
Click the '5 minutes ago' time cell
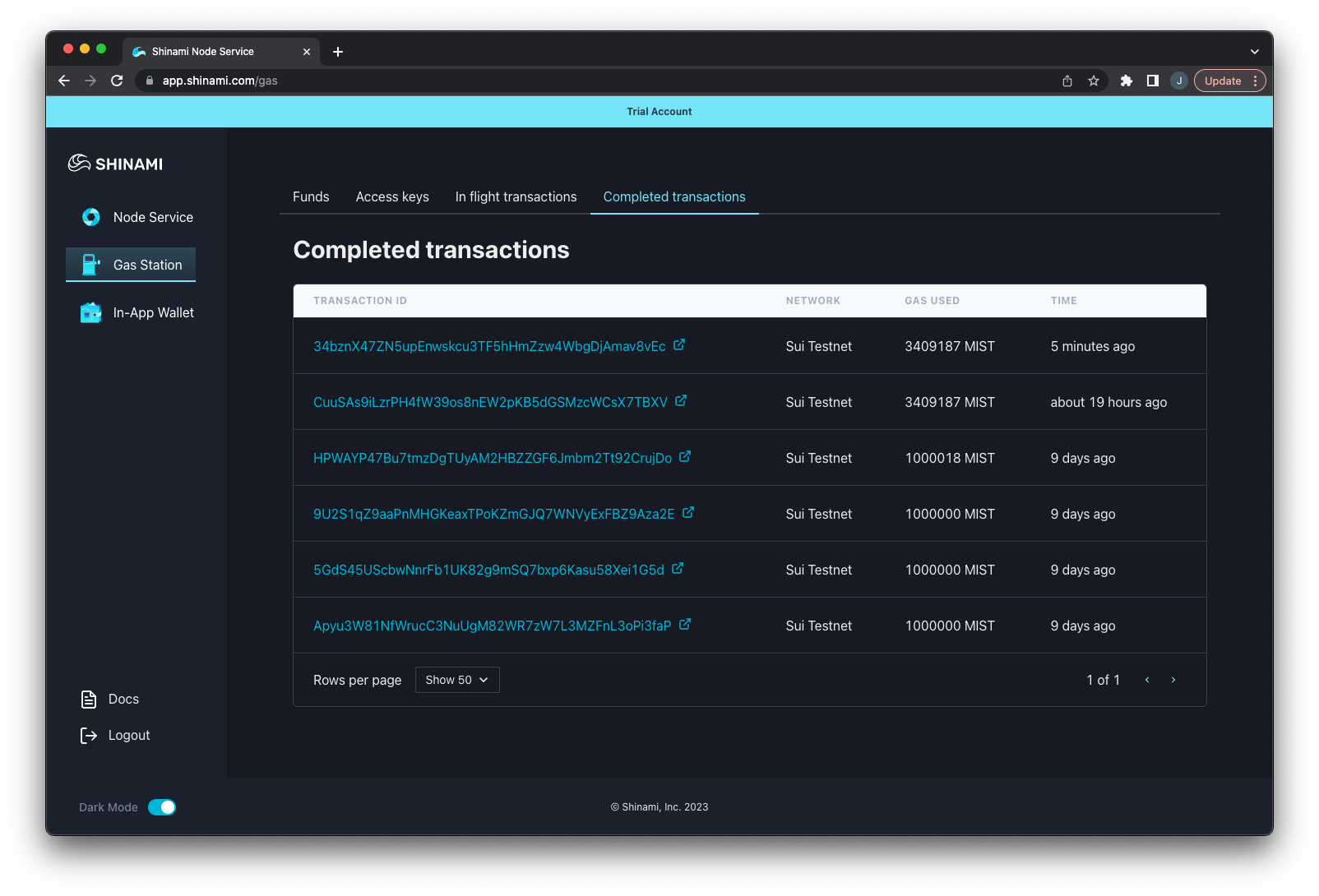[1093, 347]
